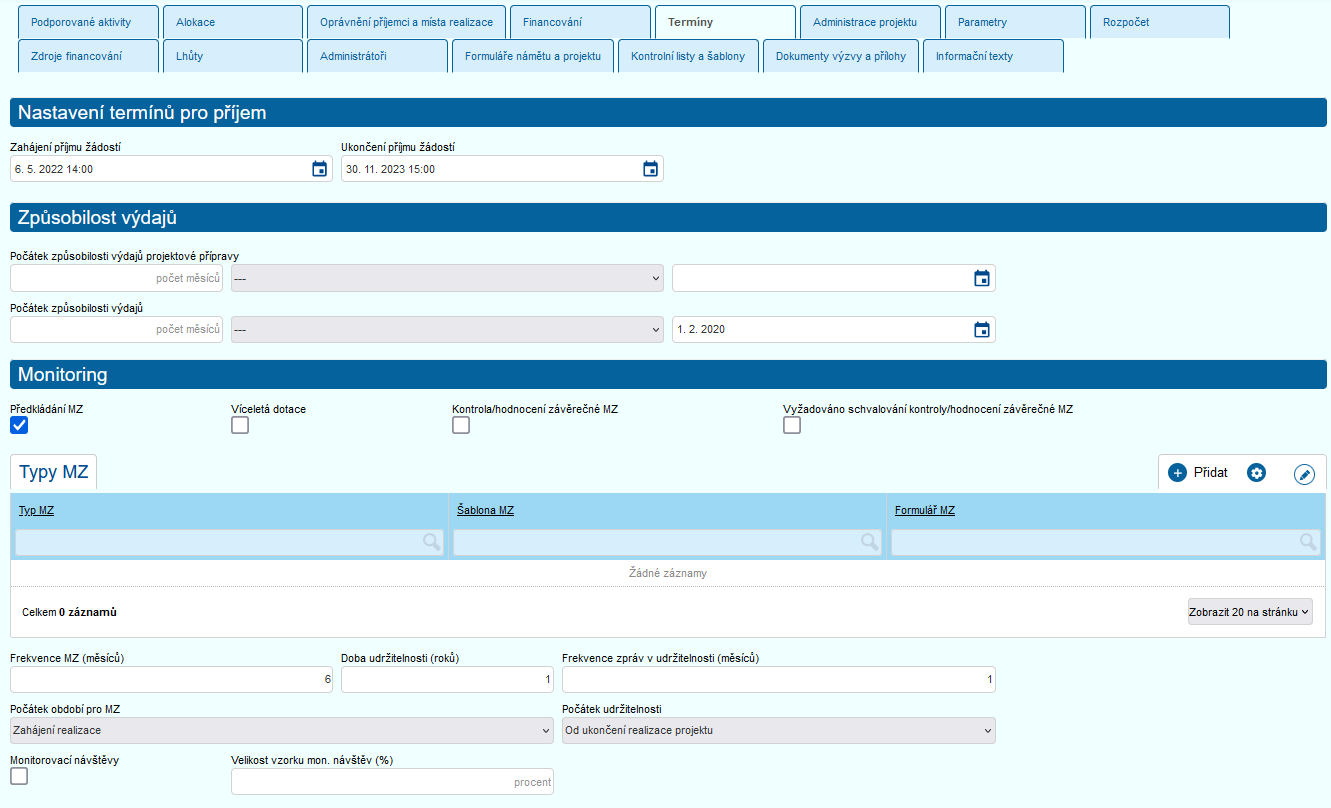
Task: Click the pencil edit icon in Typy MZ
Action: pos(1304,474)
